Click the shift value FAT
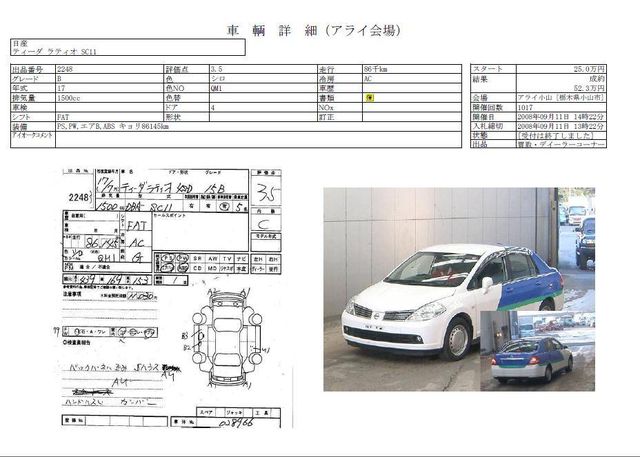This screenshot has width=640, height=457. pyautogui.click(x=63, y=117)
